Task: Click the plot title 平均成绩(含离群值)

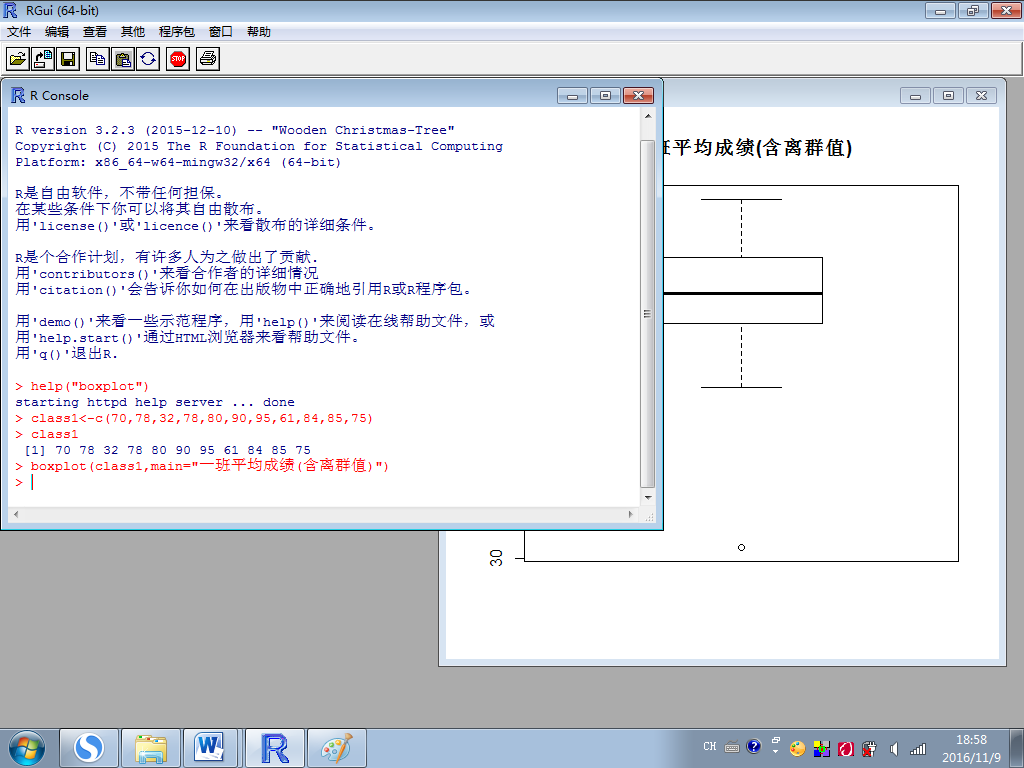Action: coord(758,148)
